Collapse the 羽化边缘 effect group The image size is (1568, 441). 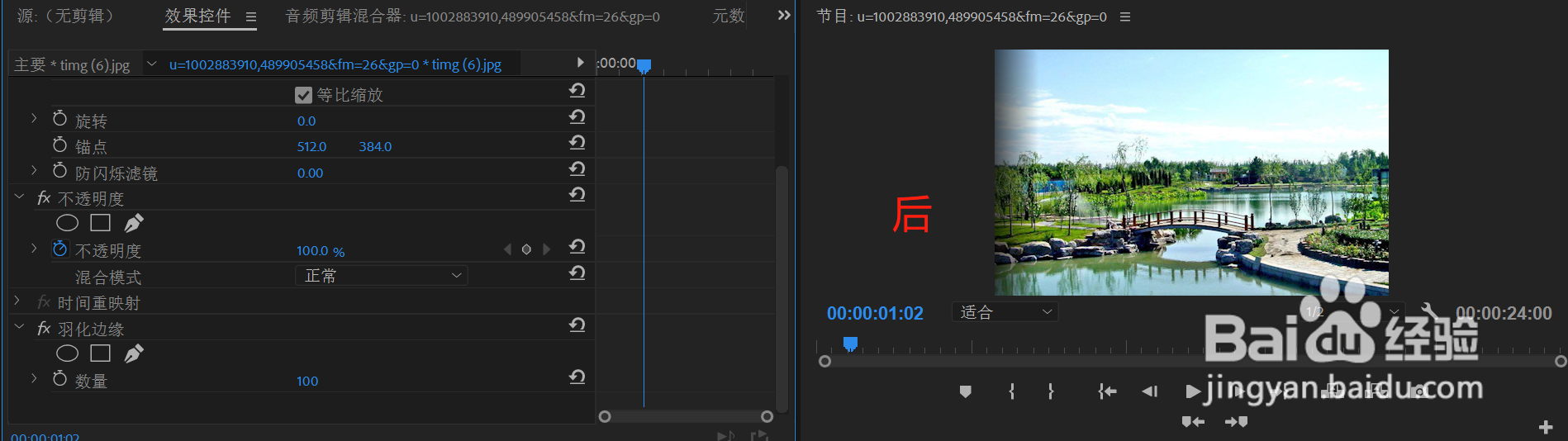click(19, 328)
